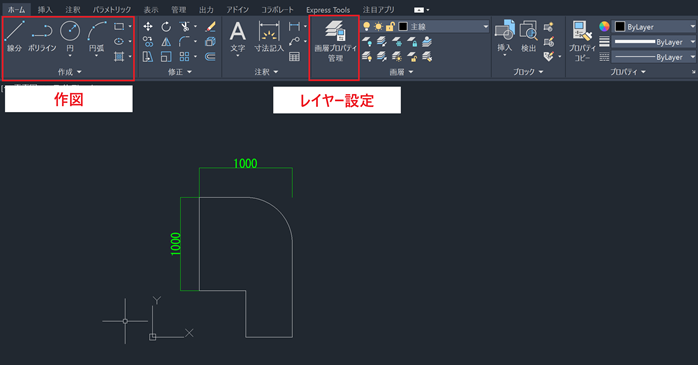Switch to the ホーム ribbon tab
This screenshot has height=365, width=698.
click(16, 9)
